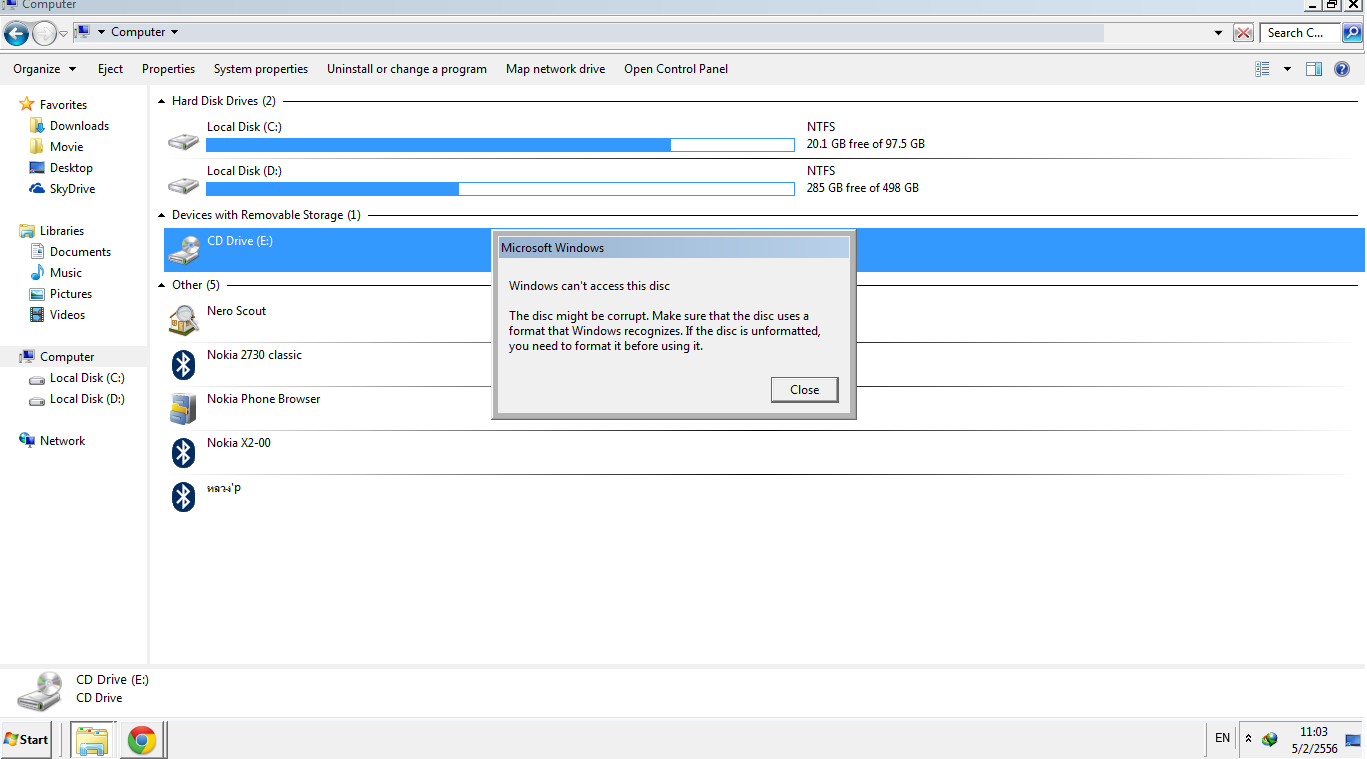Viewport: 1367px width, 759px height.
Task: Select Local Disk (D:) in the sidebar tree
Action: [87, 399]
